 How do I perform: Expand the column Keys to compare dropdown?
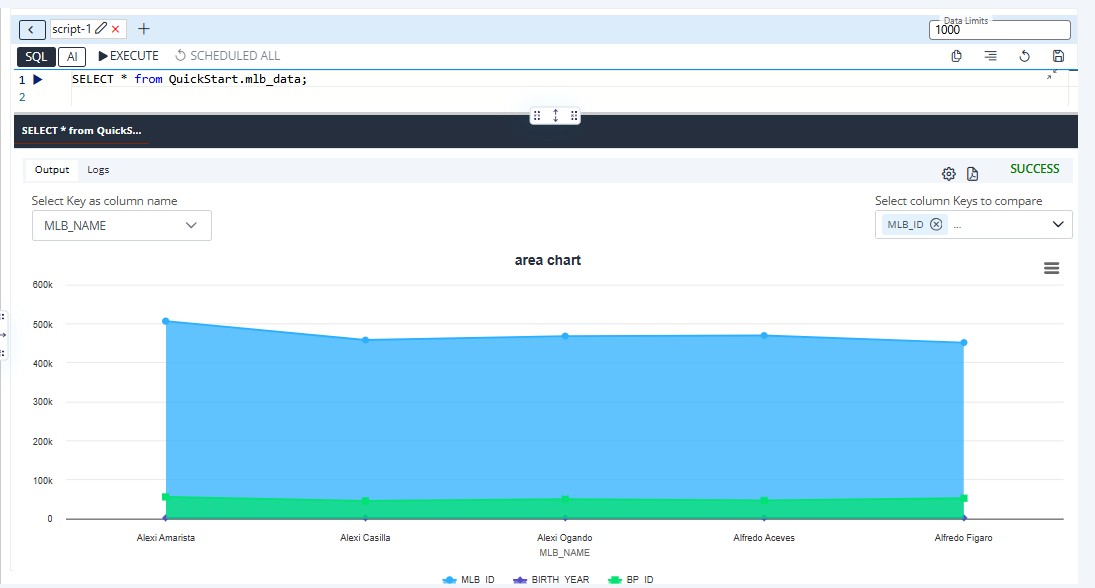(x=1058, y=225)
